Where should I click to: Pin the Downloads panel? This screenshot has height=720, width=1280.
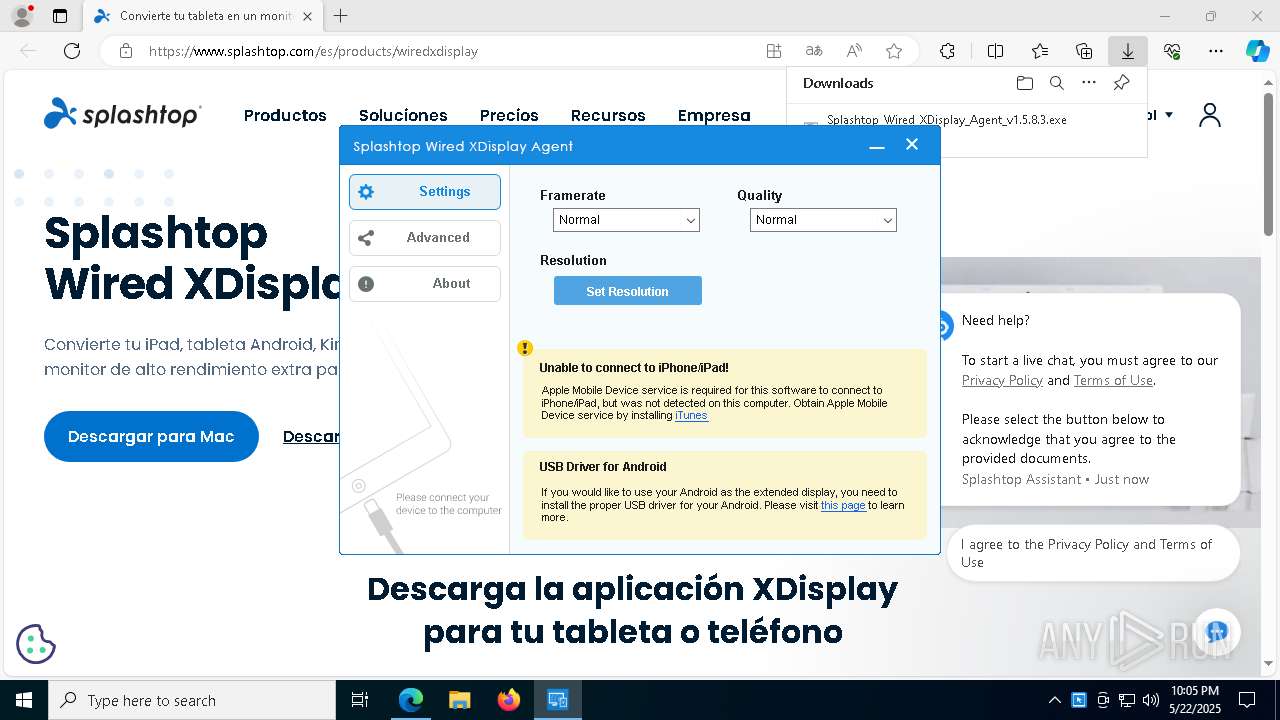1121,83
